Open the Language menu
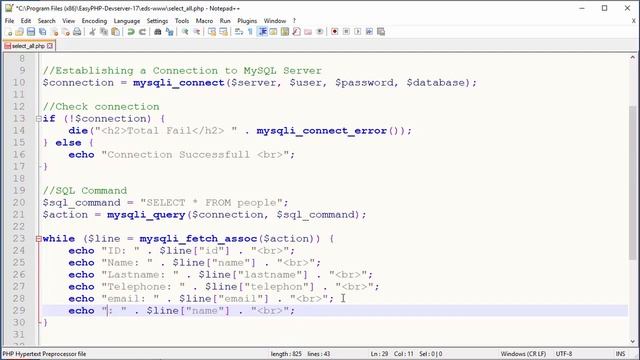Image resolution: width=640 pixels, height=360 pixels. click(127, 21)
